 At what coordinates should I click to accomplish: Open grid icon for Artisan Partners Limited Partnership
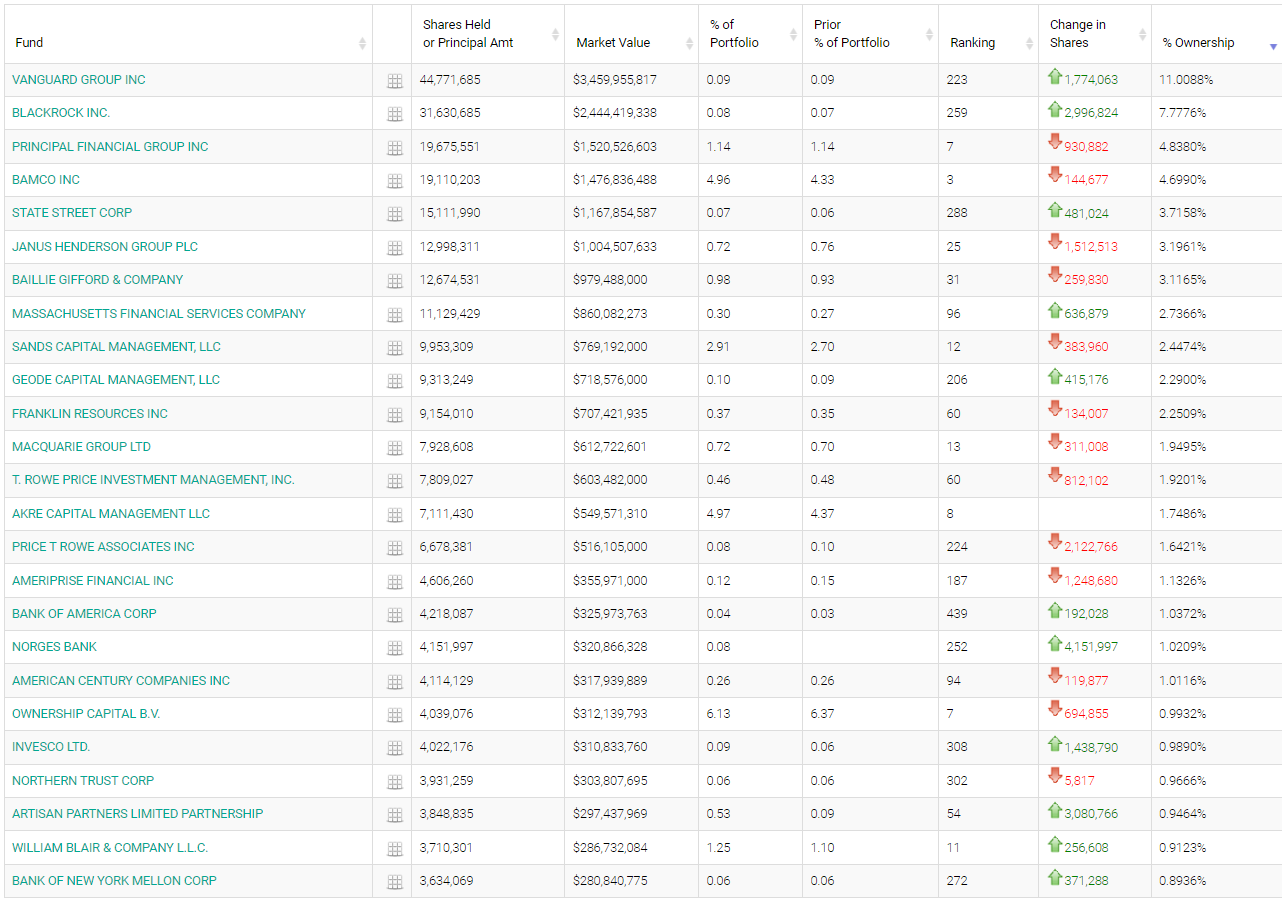click(x=395, y=815)
